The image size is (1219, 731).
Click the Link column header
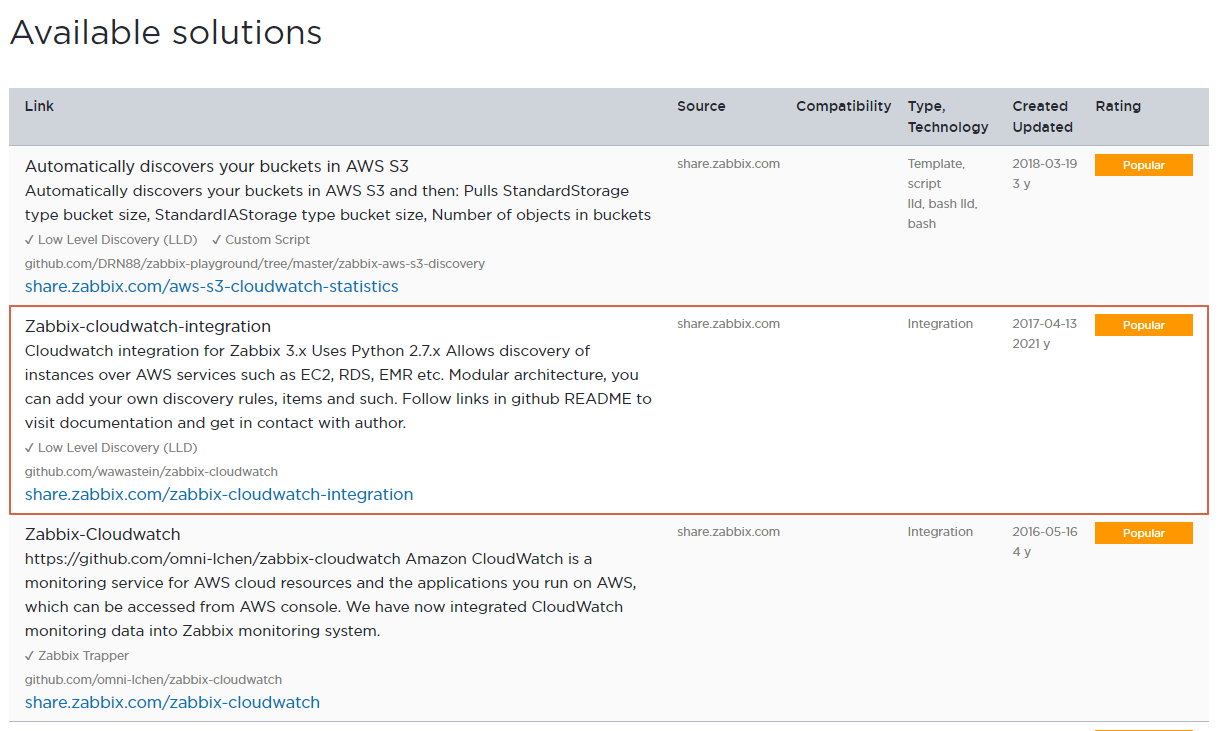pos(40,106)
